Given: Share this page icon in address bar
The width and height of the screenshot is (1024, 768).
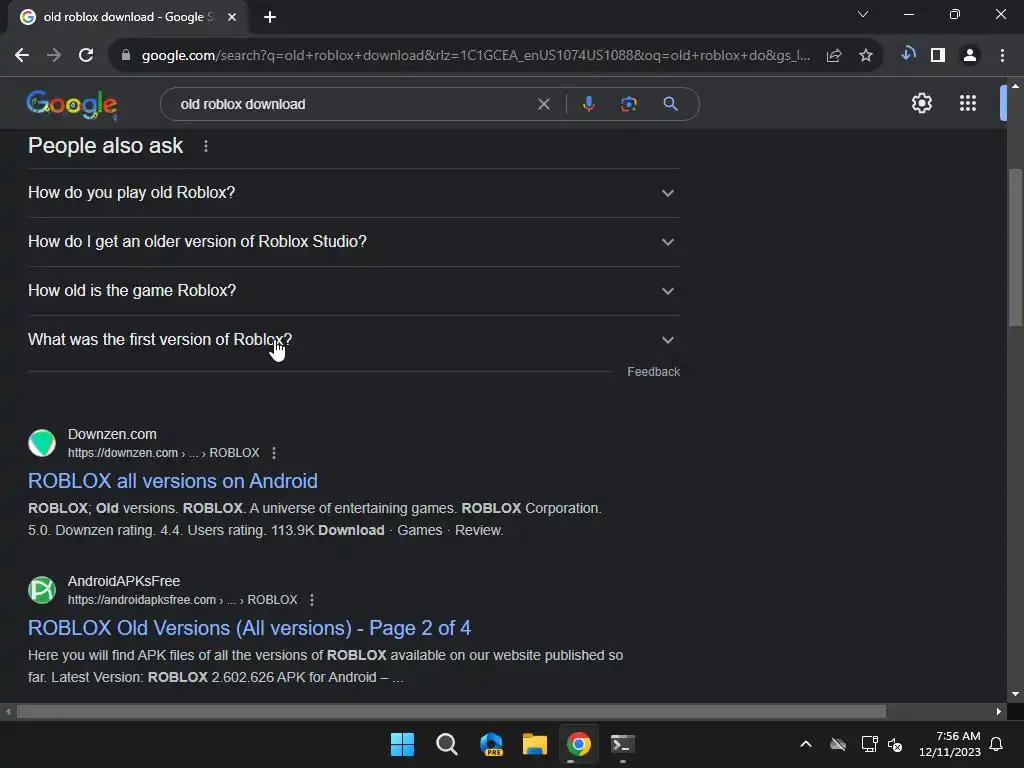Looking at the screenshot, I should pos(834,56).
